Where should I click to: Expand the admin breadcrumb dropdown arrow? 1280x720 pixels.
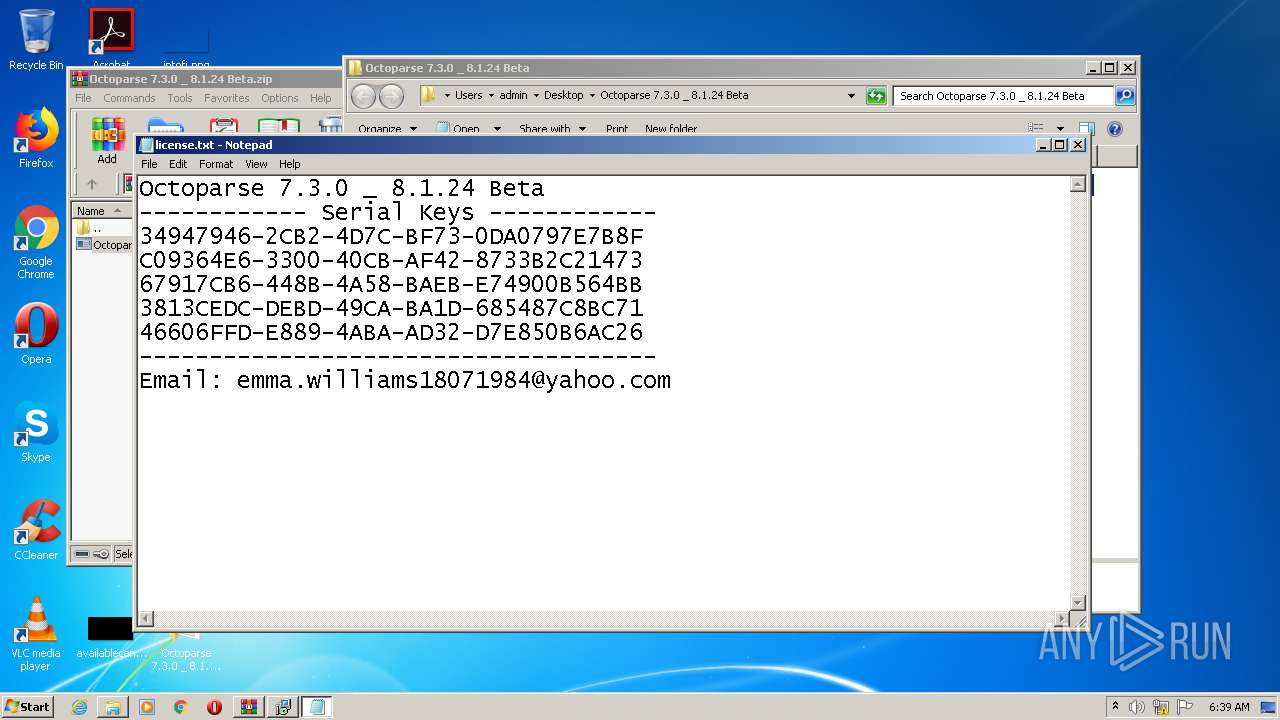(536, 96)
